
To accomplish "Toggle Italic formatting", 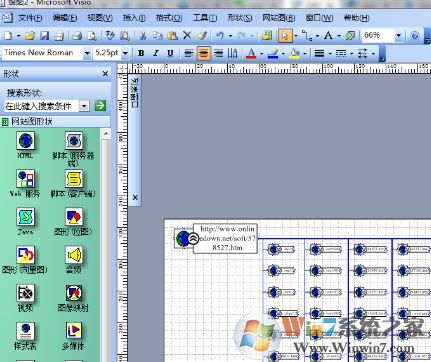I will (156, 53).
